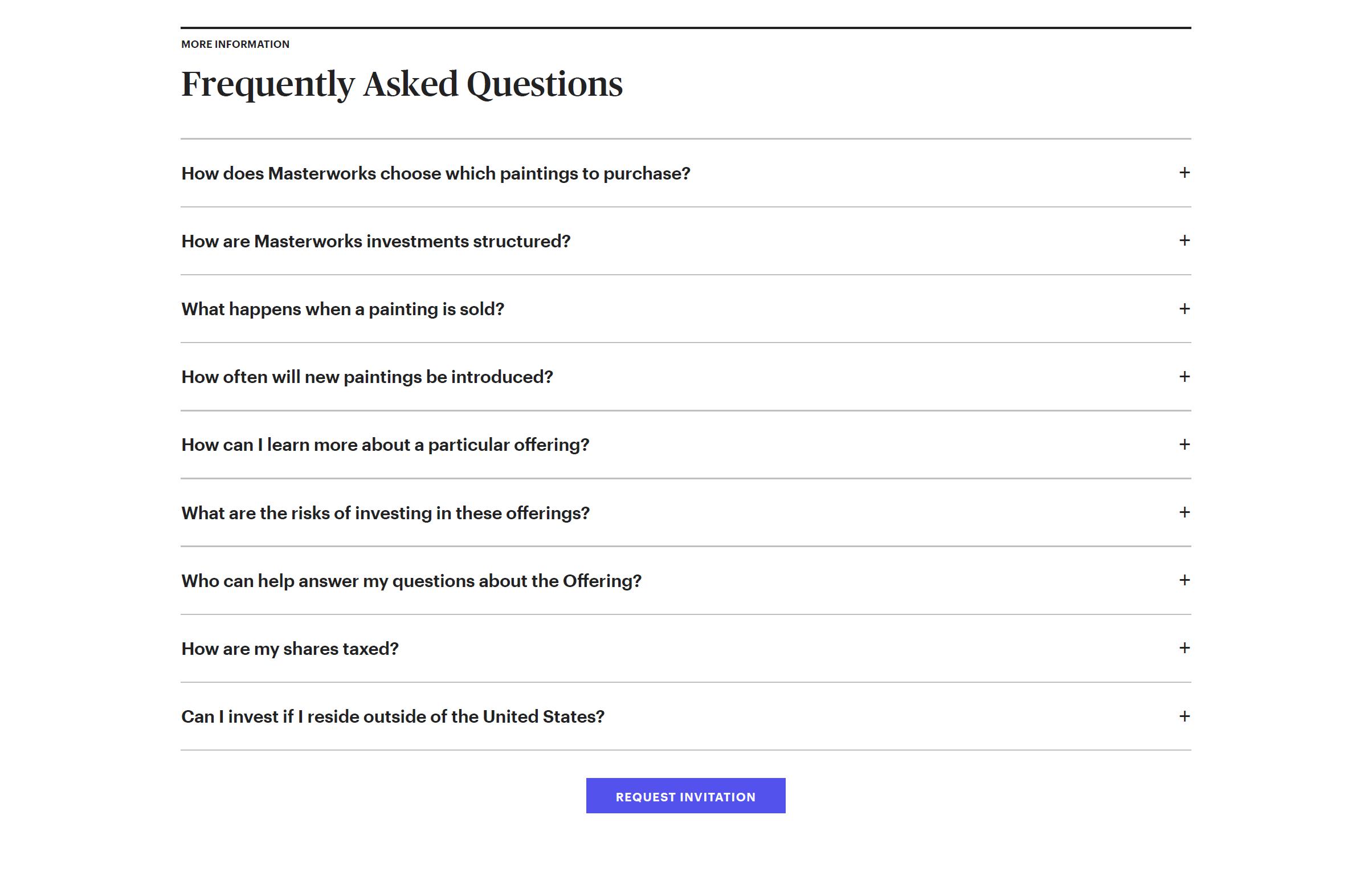Open "How can I learn more" question text
Image resolution: width=1372 pixels, height=880 pixels.
(385, 445)
